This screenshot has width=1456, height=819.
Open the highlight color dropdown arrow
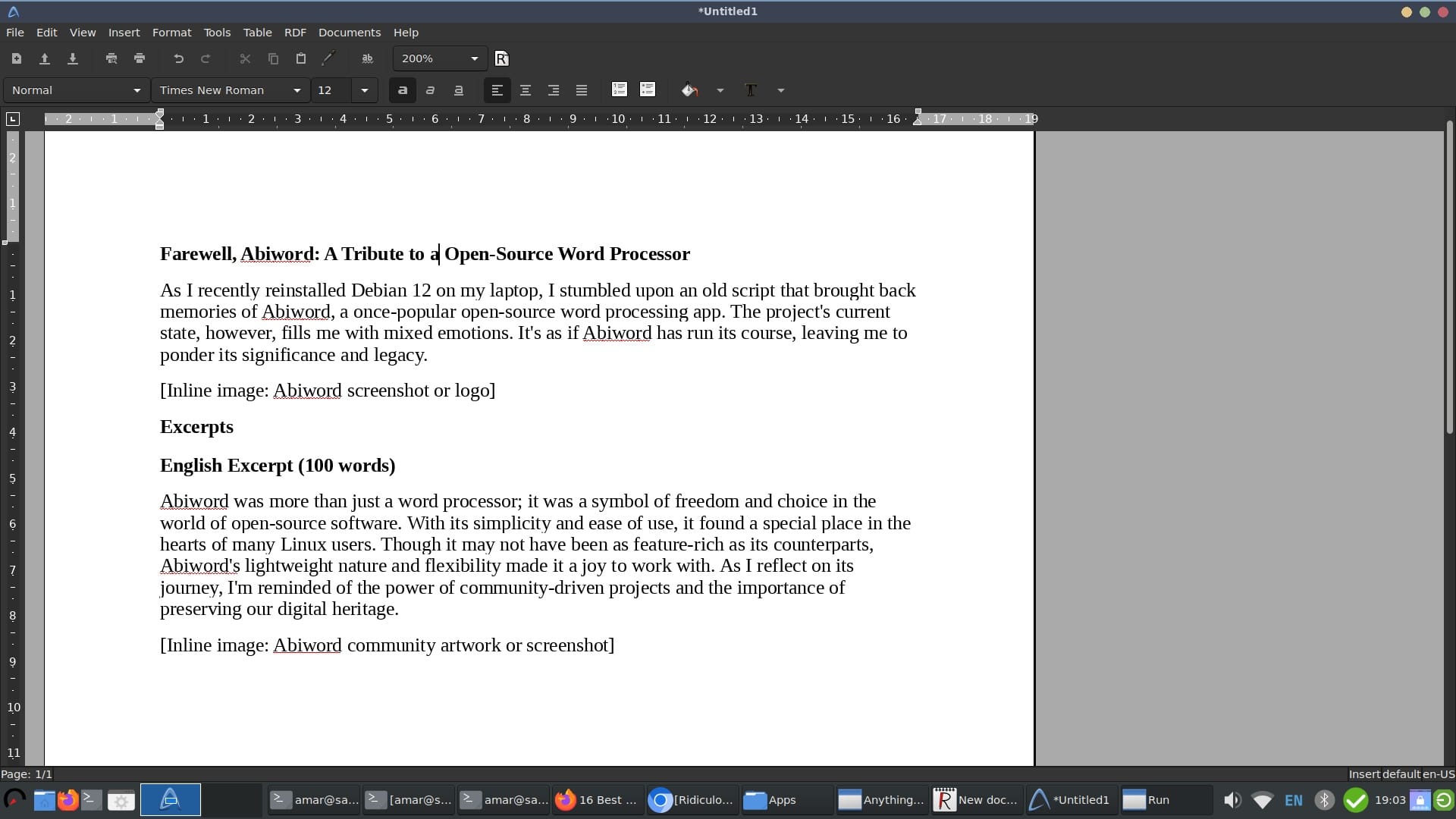pyautogui.click(x=720, y=90)
